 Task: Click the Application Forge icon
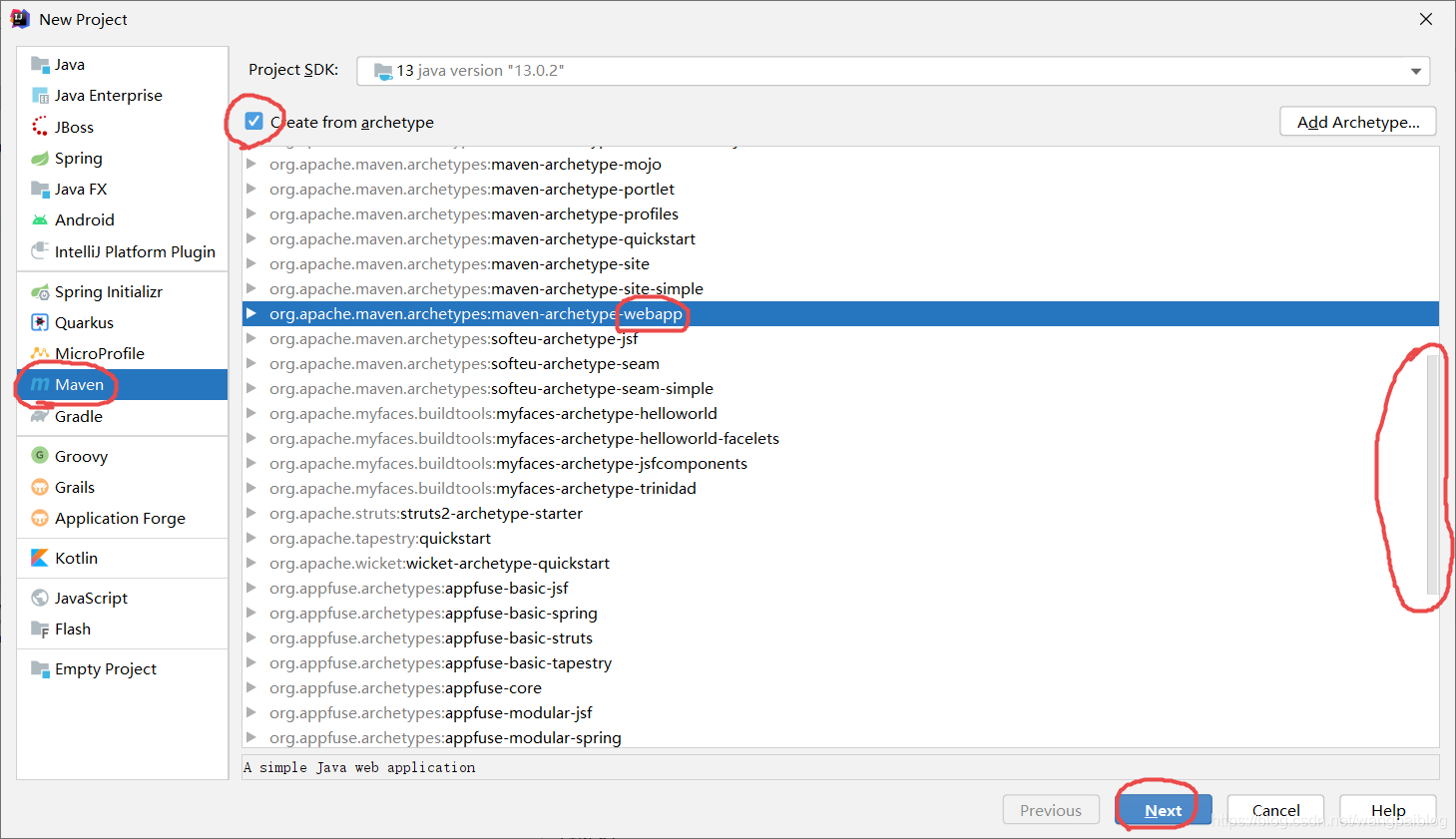[40, 518]
